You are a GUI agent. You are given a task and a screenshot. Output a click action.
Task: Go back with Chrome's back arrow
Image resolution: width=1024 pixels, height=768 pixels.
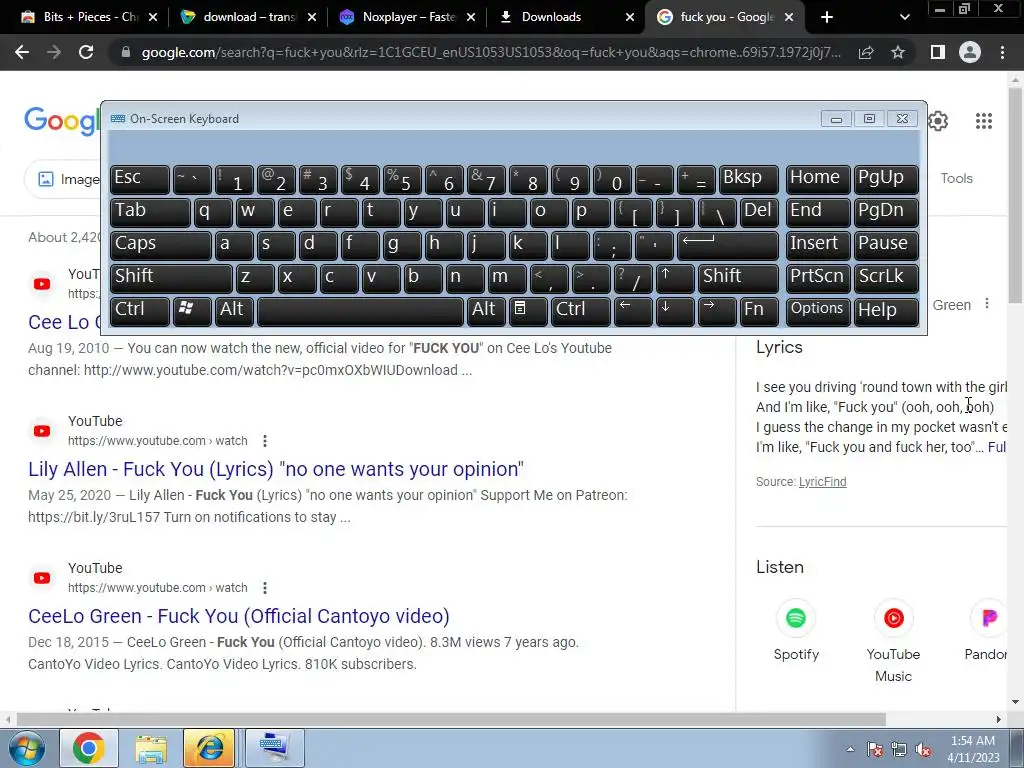[x=22, y=52]
